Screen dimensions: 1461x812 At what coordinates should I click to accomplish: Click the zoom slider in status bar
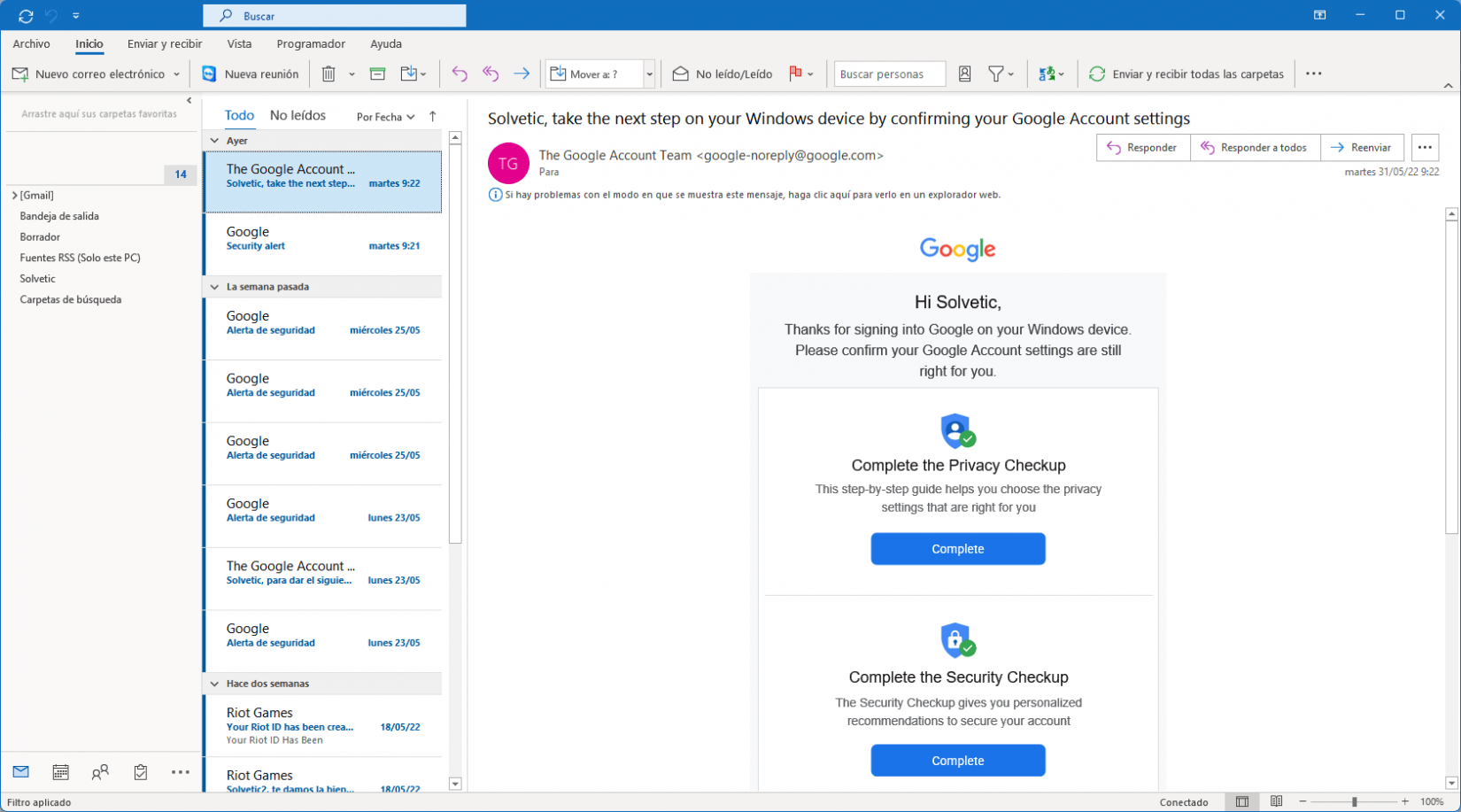pos(1354,801)
